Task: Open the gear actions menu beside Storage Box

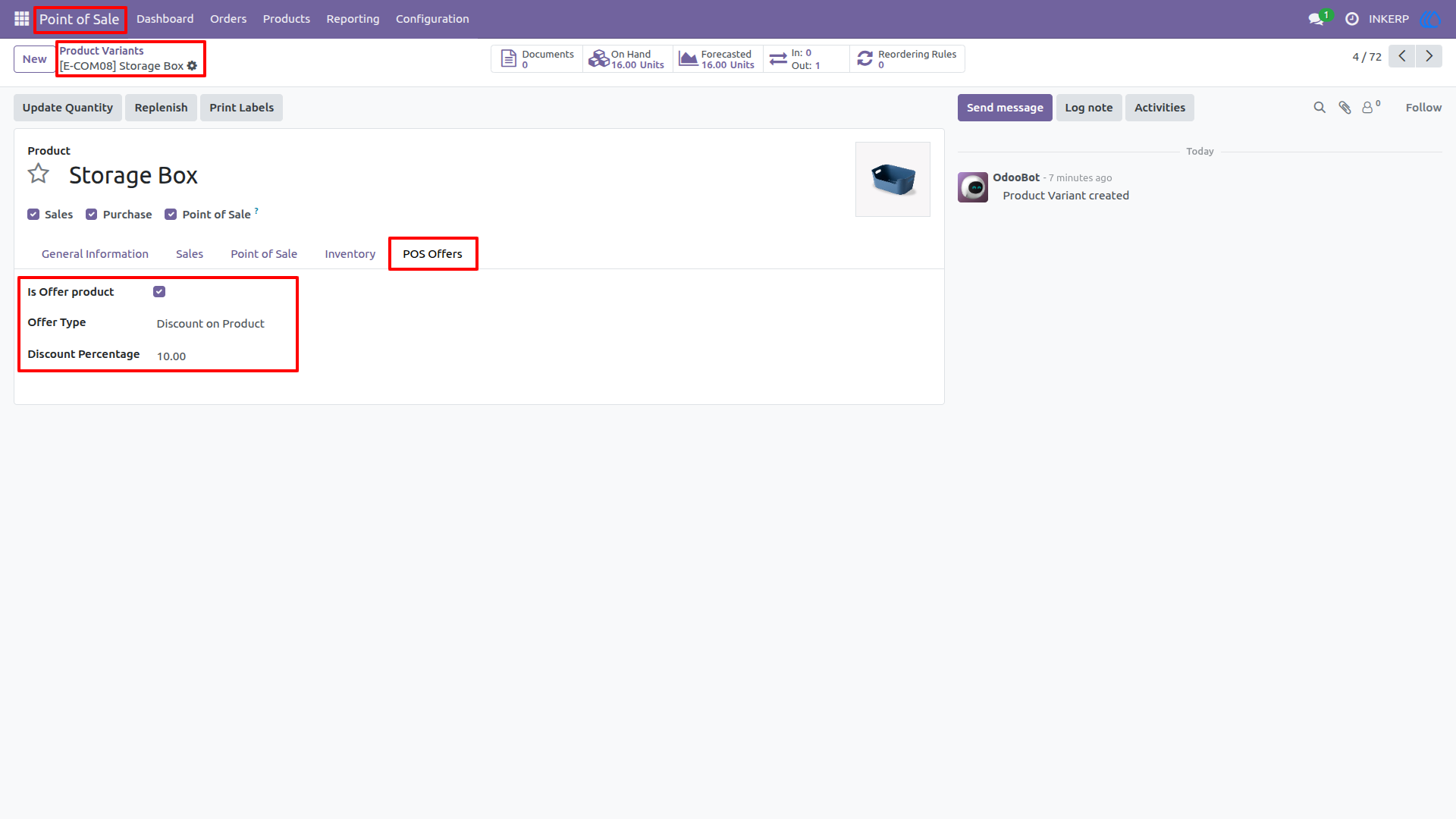Action: coord(192,66)
